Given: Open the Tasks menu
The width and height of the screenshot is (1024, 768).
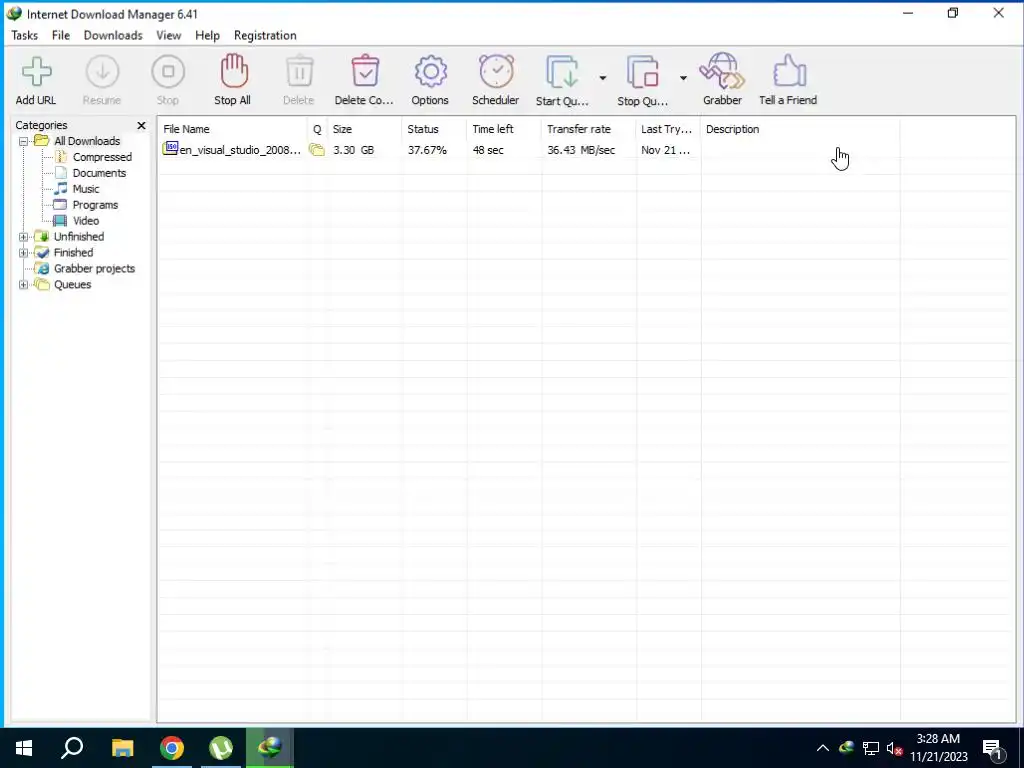Looking at the screenshot, I should (25, 35).
